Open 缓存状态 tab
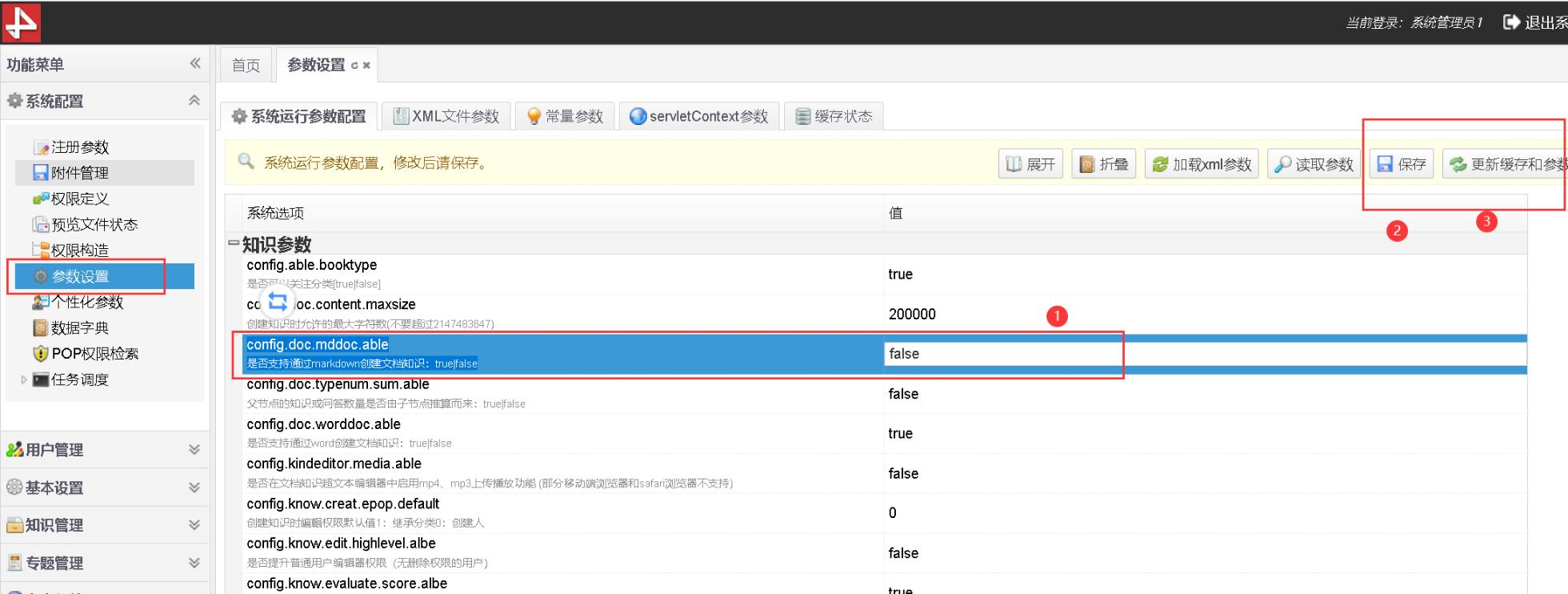The image size is (1568, 594). click(x=834, y=116)
